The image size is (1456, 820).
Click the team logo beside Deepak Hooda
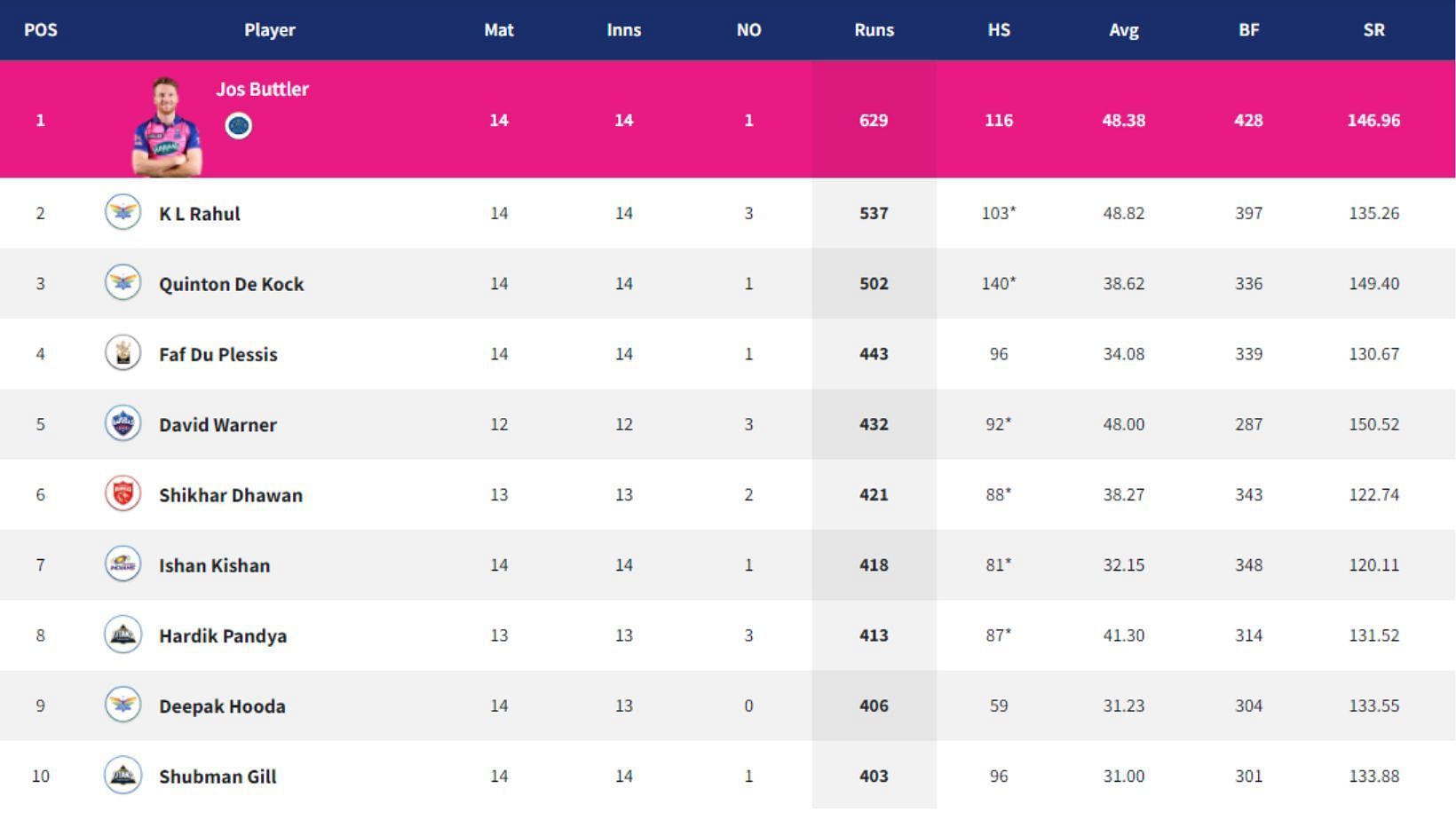click(123, 705)
